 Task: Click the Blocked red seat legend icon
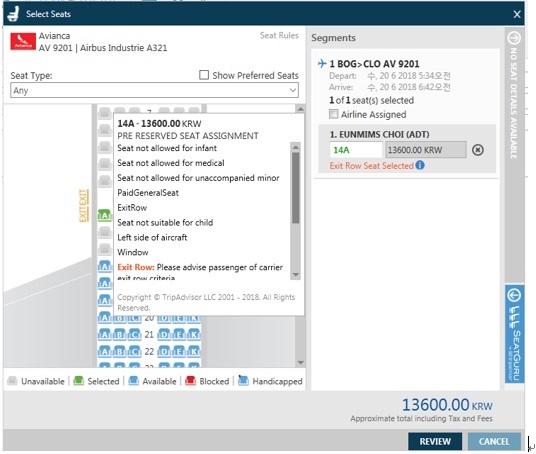pos(190,380)
